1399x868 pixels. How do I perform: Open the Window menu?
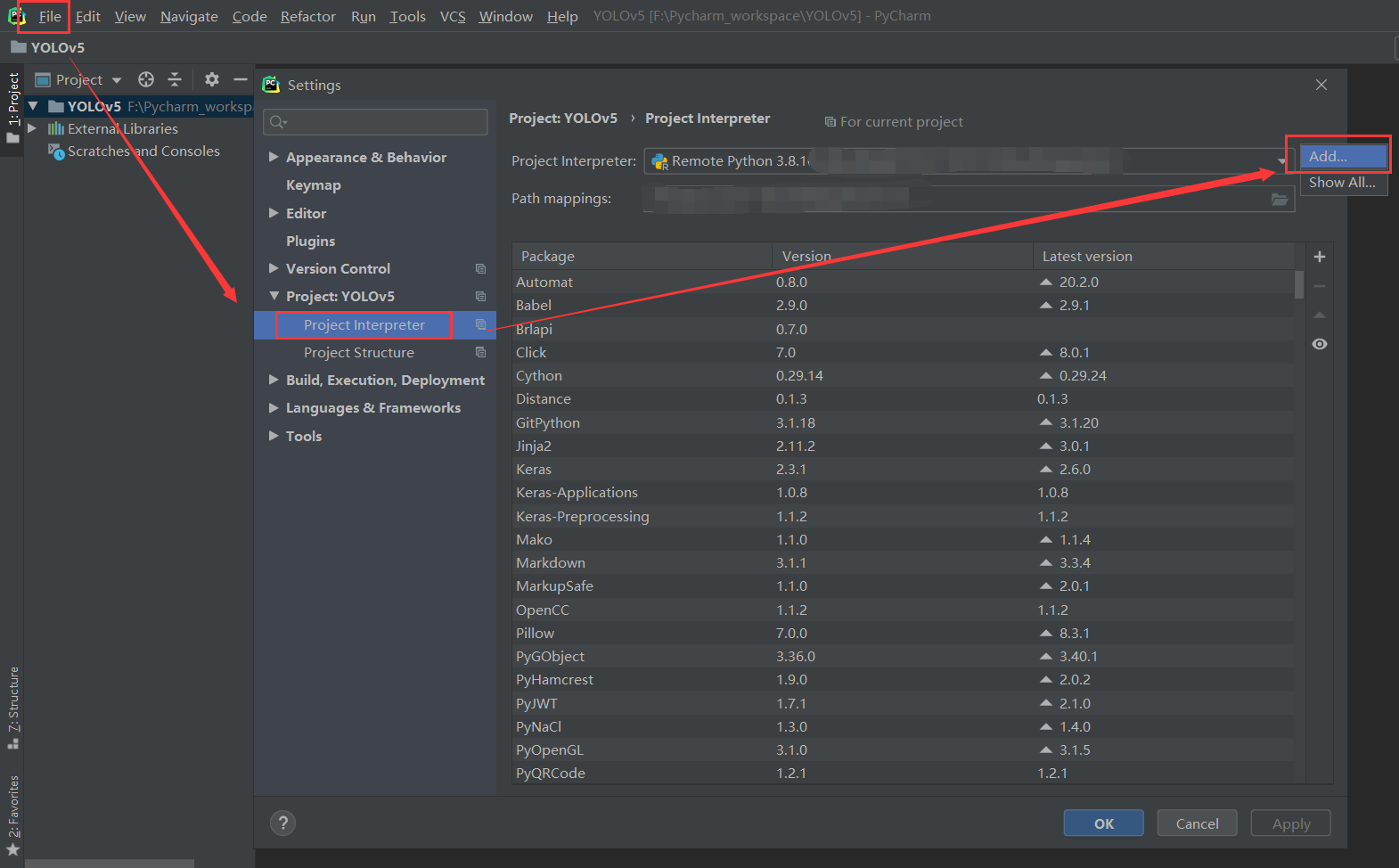point(505,16)
